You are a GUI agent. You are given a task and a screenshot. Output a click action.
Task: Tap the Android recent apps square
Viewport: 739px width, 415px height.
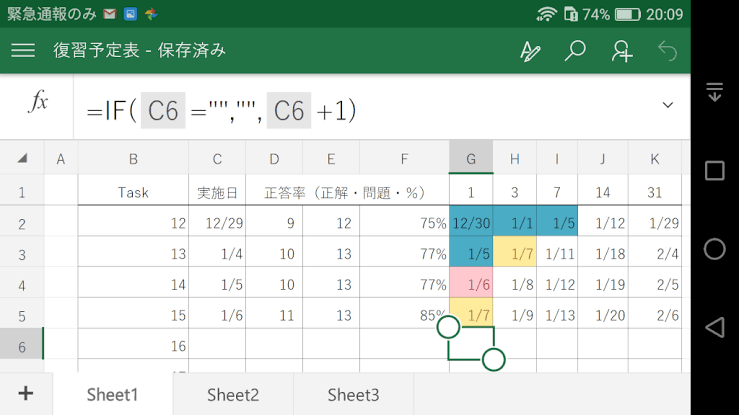click(x=714, y=171)
